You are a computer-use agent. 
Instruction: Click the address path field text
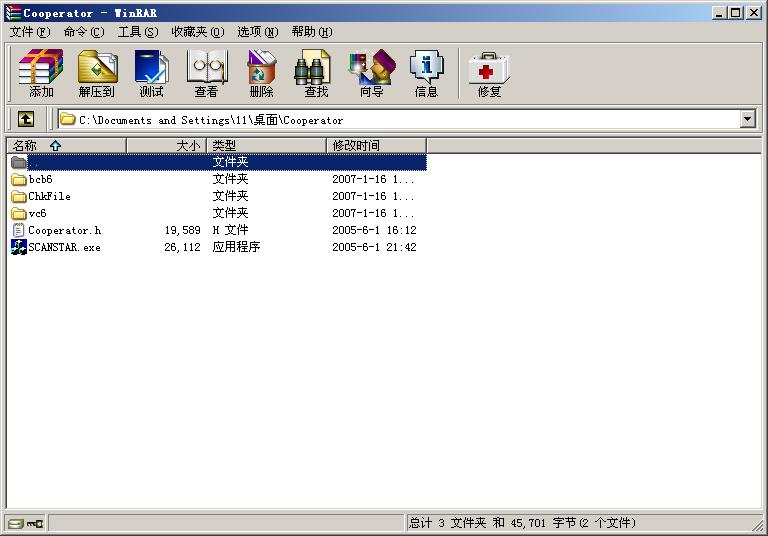[211, 120]
